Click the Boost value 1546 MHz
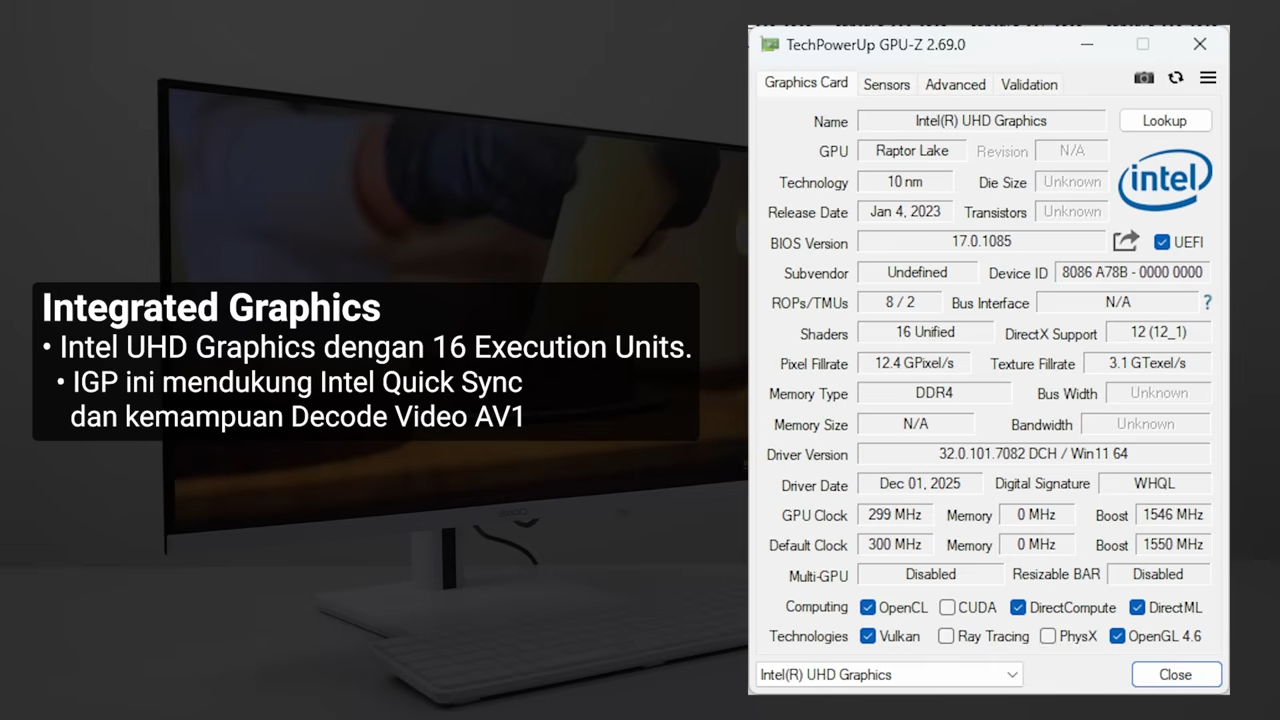 click(x=1174, y=515)
